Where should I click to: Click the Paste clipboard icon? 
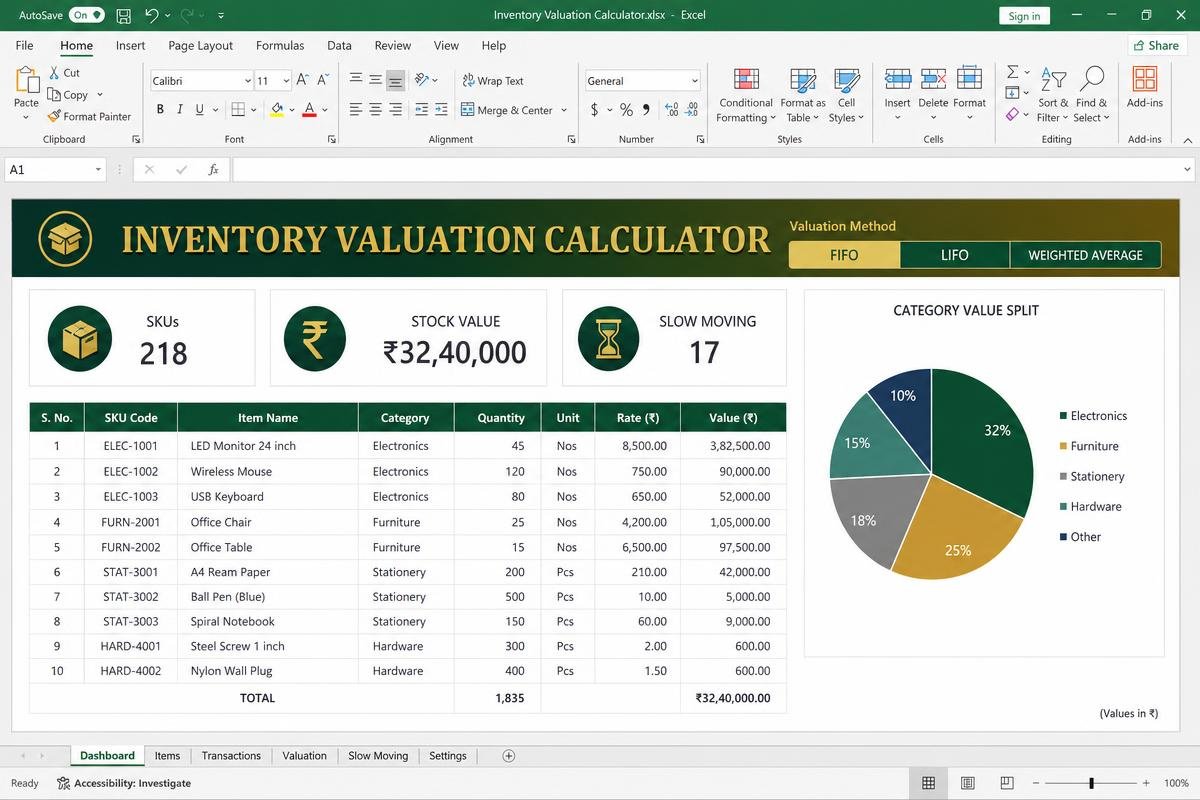click(x=26, y=81)
